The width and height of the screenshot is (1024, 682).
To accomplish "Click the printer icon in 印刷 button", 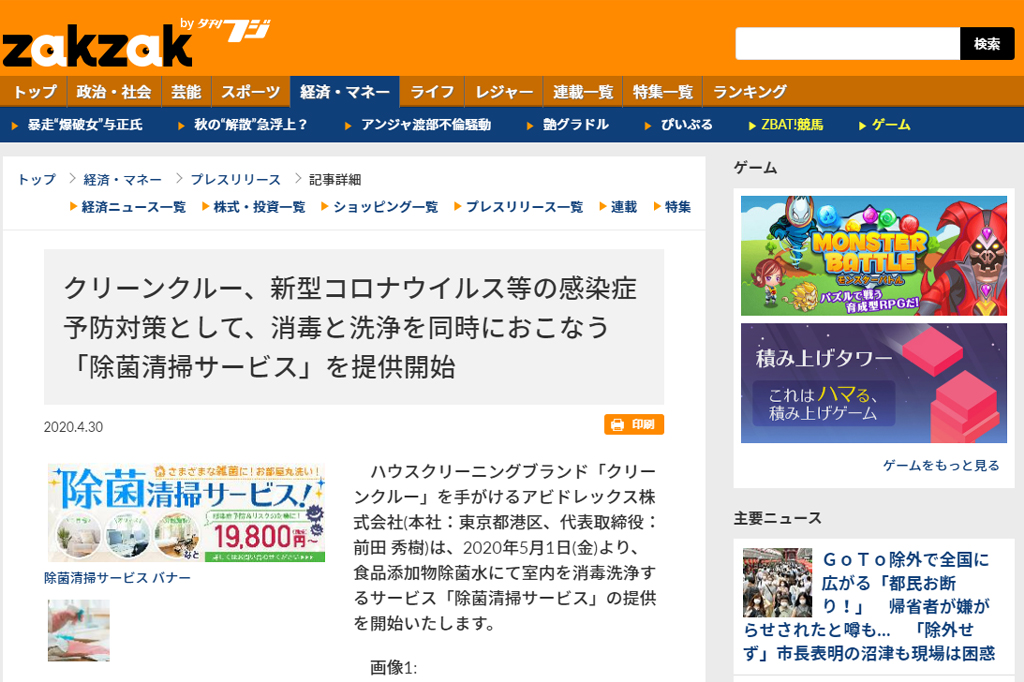I will 617,425.
